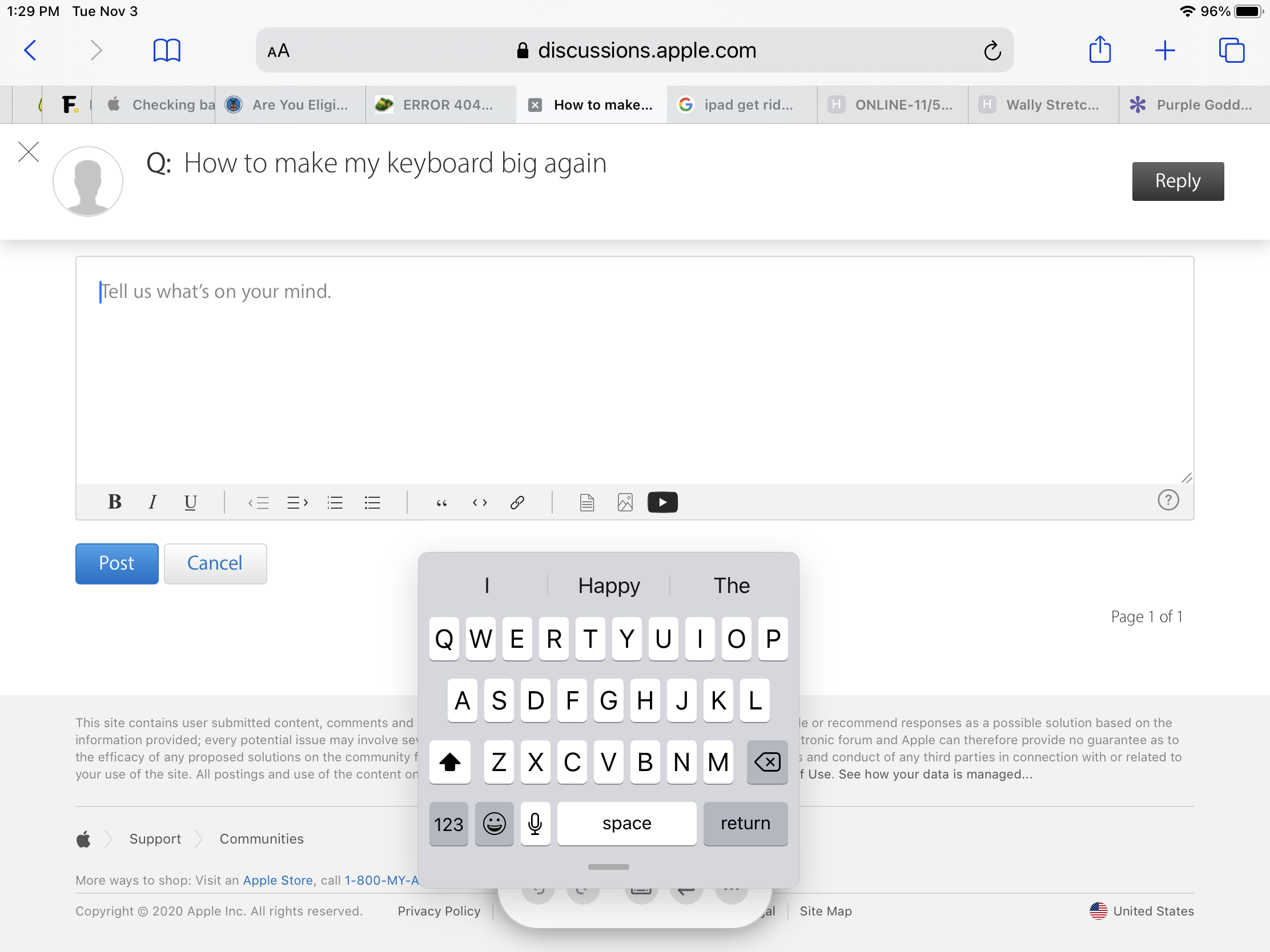Image resolution: width=1270 pixels, height=952 pixels.
Task: Insert numbered list in the editor
Action: pos(335,503)
